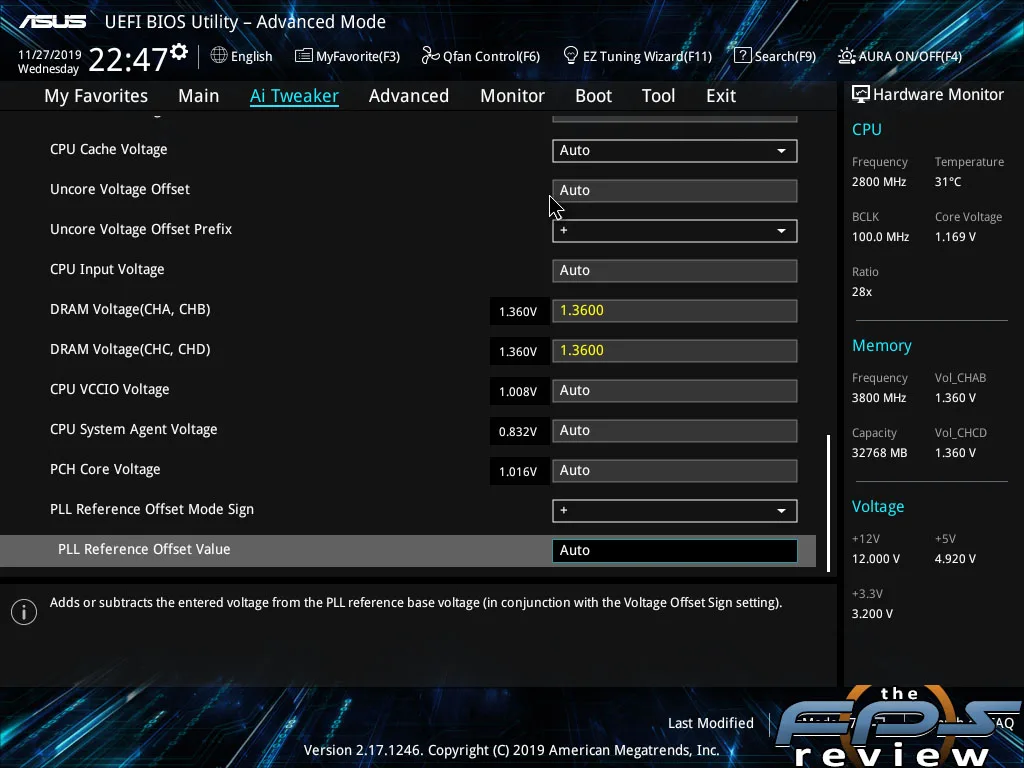Click the 1.008V VCCIO reading

518,391
